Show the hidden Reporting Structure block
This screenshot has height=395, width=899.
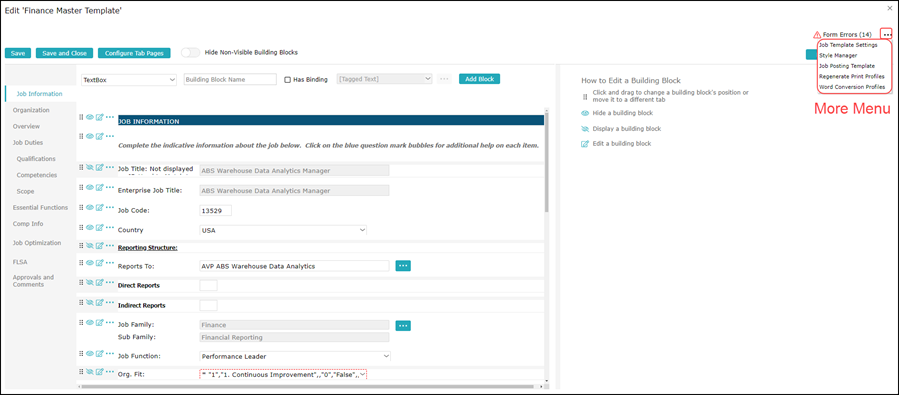click(x=89, y=245)
